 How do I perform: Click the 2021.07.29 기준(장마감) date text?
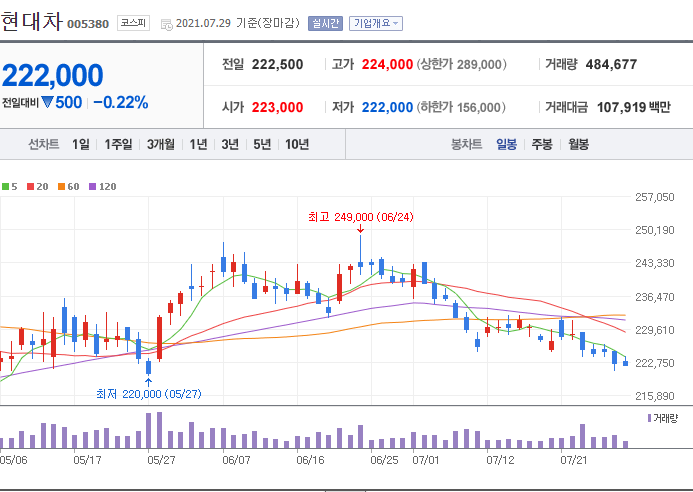[x=238, y=23]
